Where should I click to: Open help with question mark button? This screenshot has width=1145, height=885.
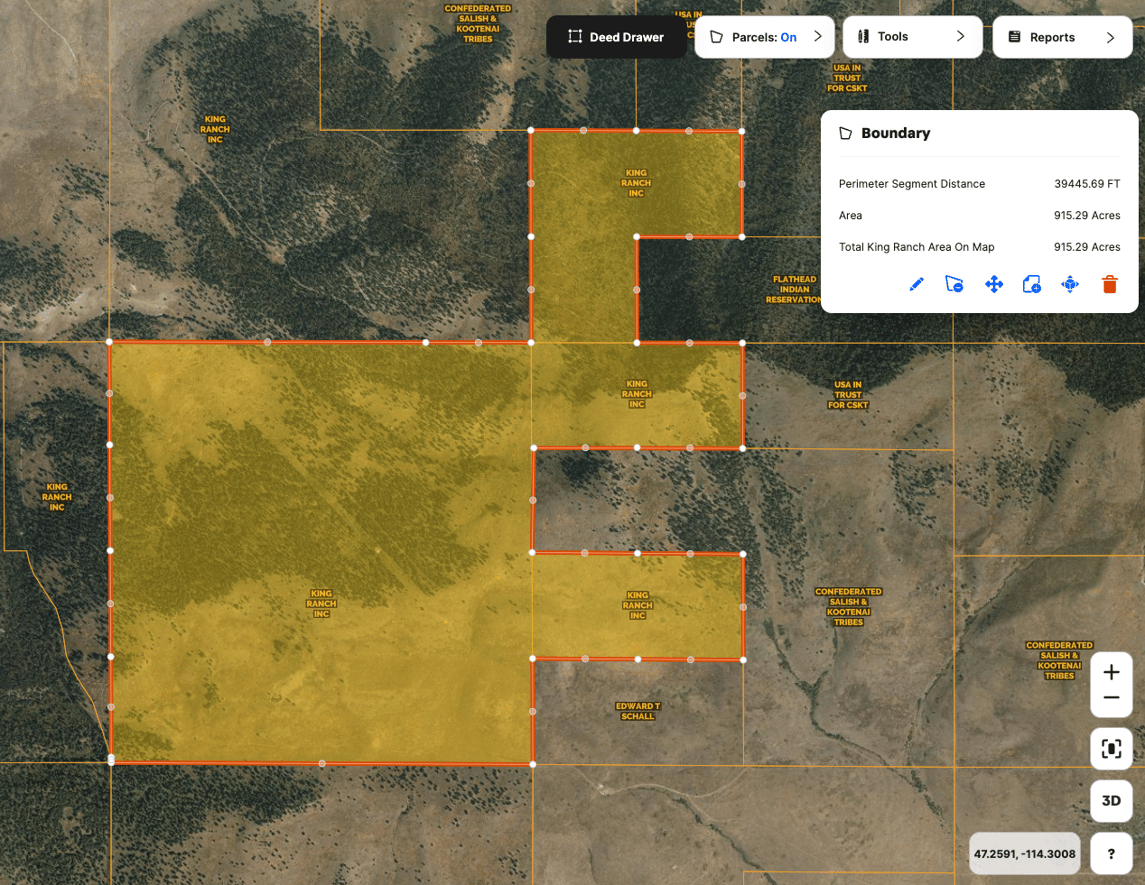pos(1111,854)
